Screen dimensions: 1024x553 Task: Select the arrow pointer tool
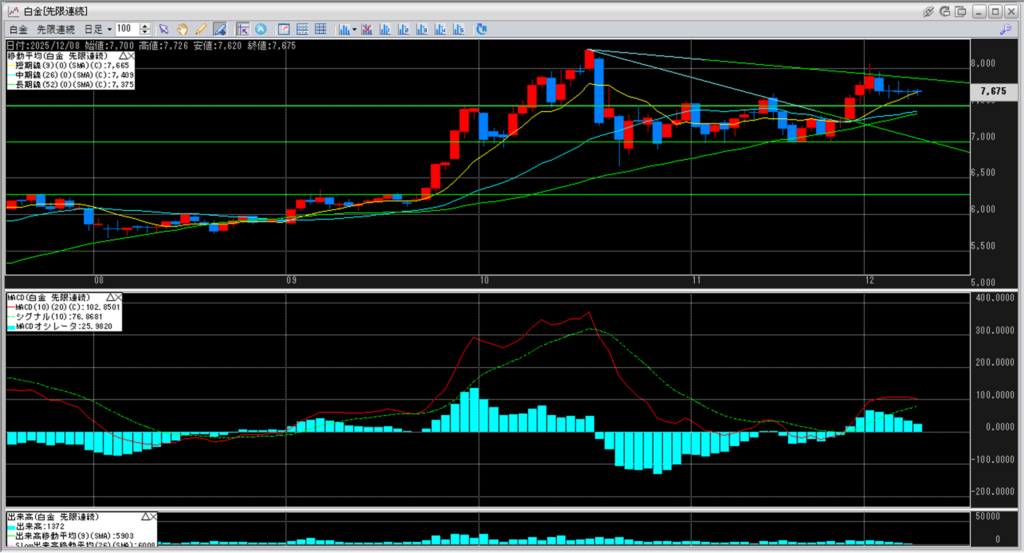click(x=164, y=29)
